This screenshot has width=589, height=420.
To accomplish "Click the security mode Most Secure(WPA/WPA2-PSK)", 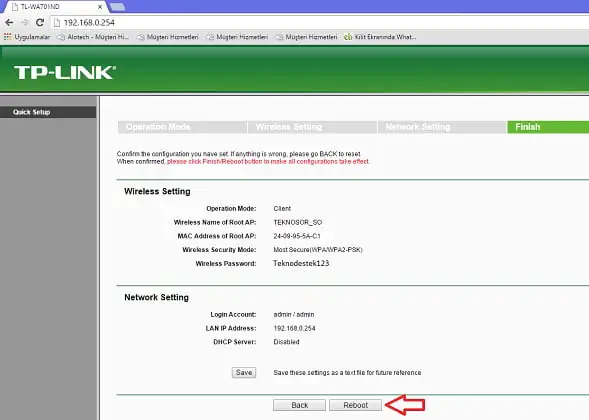I will [318, 250].
